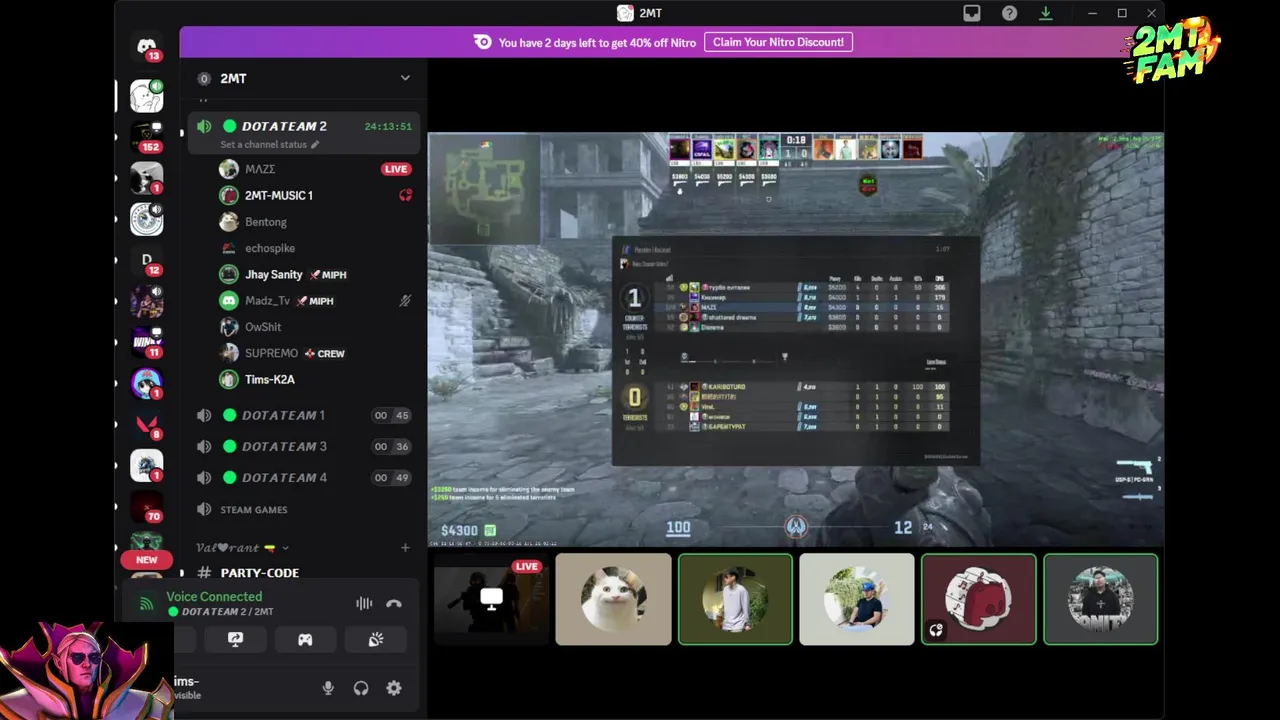Claim Your Nitro Discount button
Viewport: 1280px width, 720px height.
click(778, 42)
